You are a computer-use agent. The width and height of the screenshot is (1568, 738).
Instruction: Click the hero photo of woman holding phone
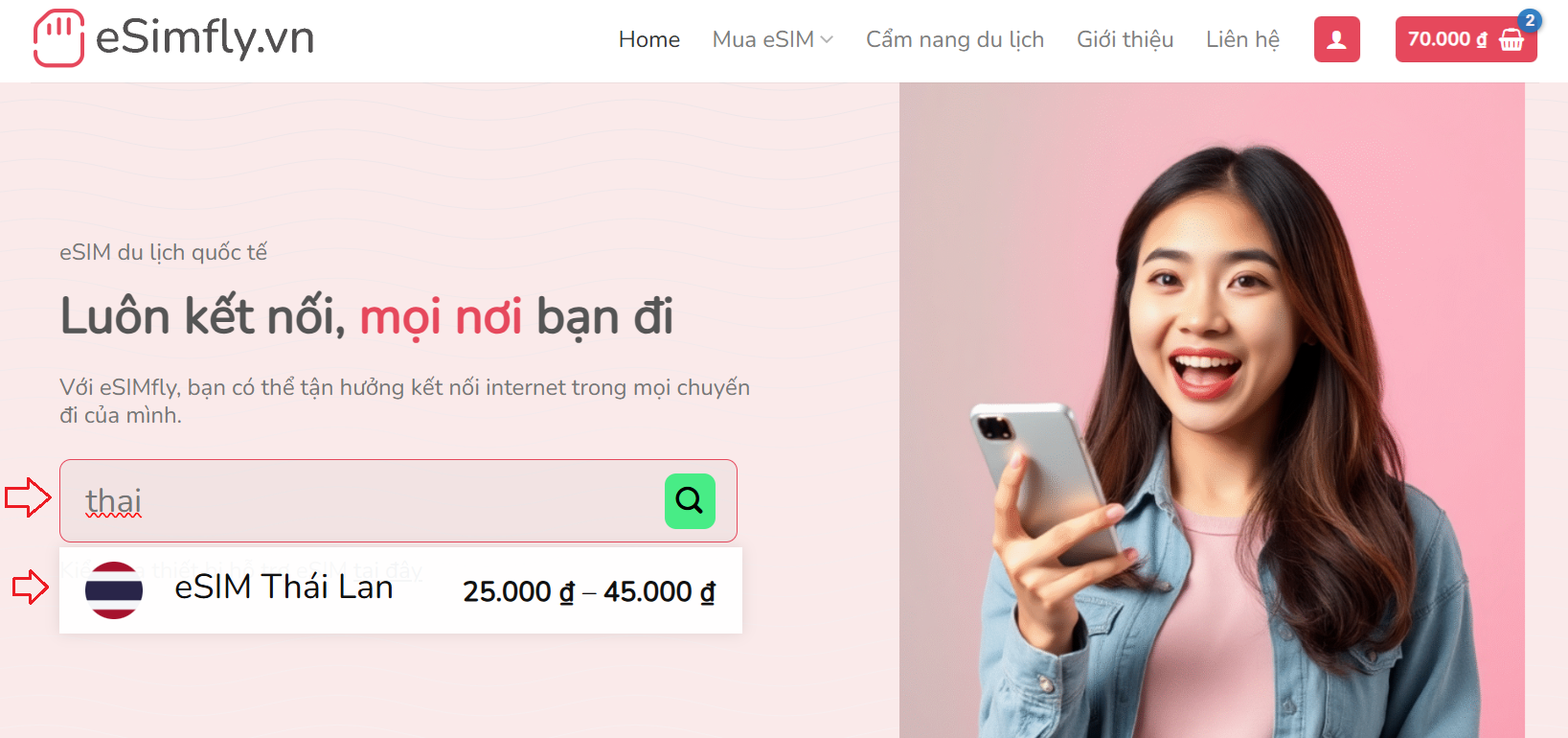[1212, 410]
